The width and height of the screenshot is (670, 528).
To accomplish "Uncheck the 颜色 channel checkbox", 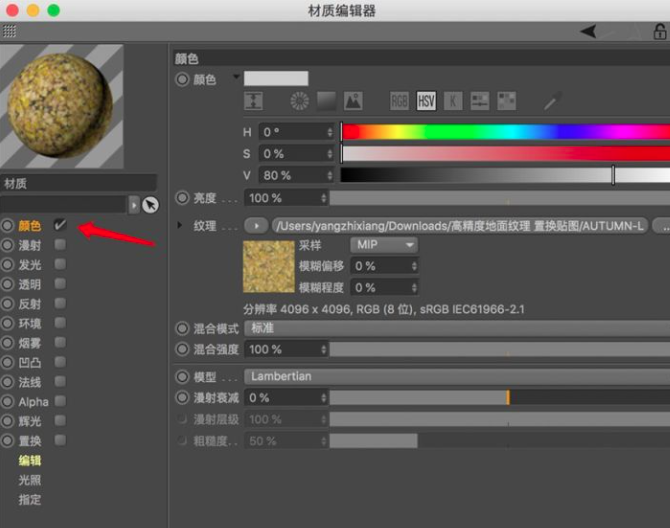I will pos(61,226).
